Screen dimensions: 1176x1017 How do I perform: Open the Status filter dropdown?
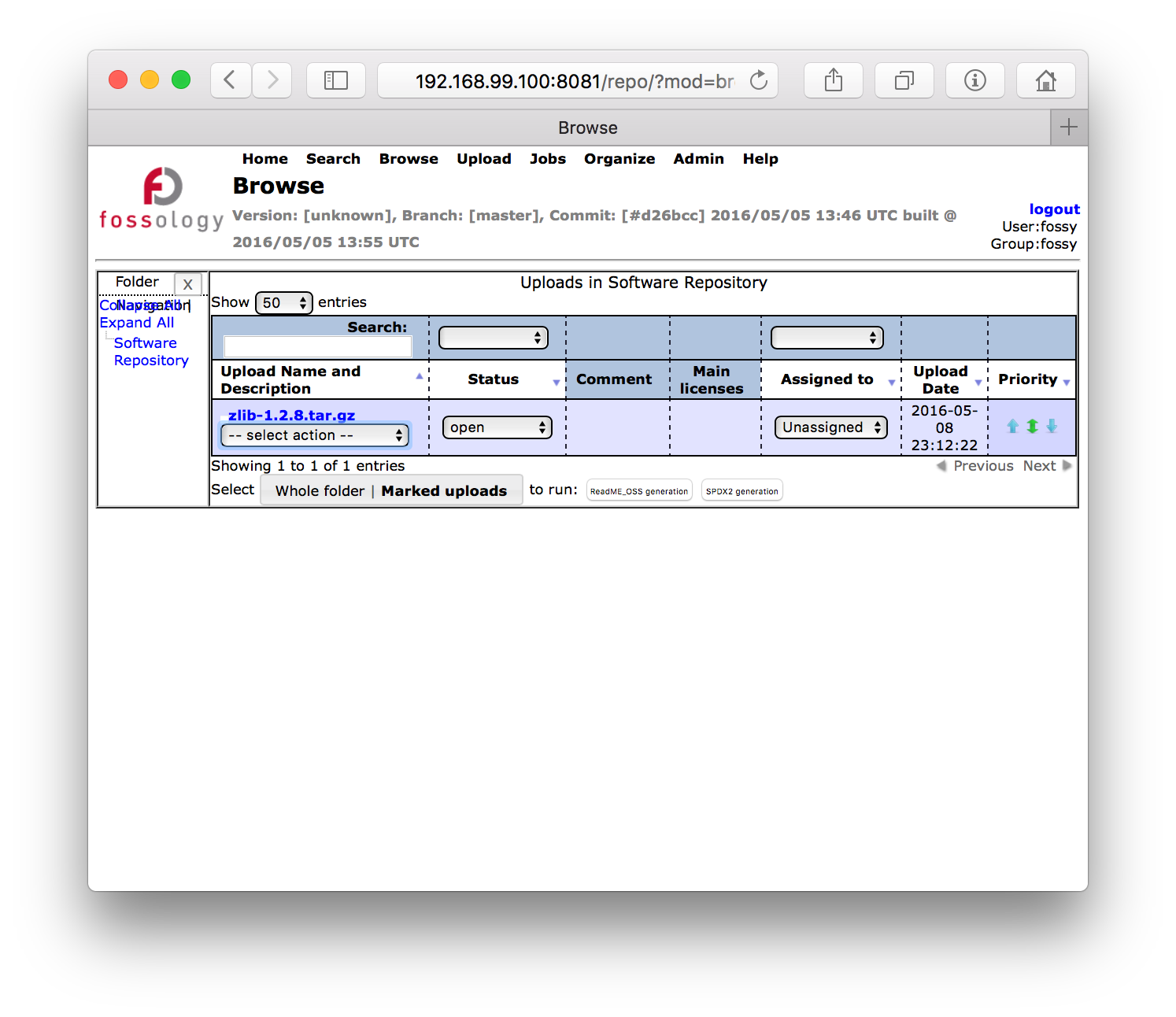493,338
